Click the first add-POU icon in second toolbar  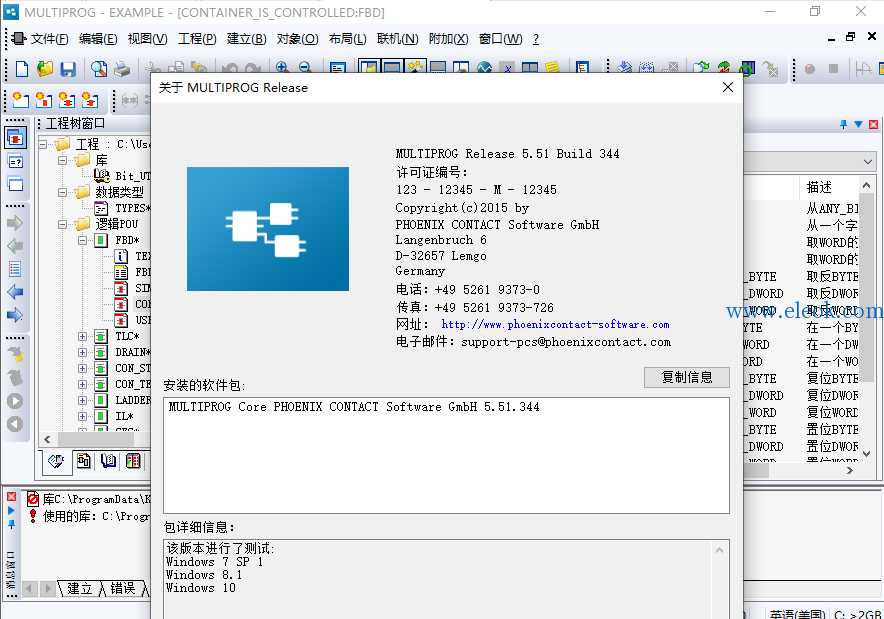[x=21, y=100]
